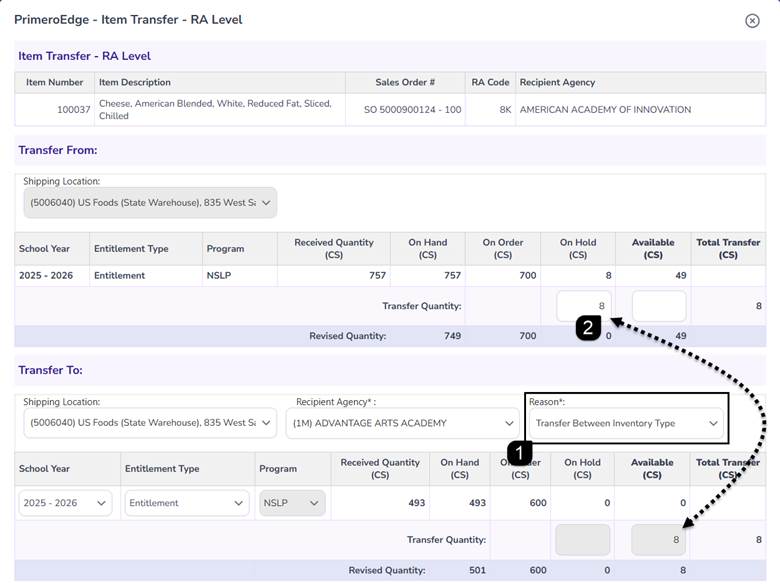This screenshot has height=584, width=780.
Task: Close the Item Transfer dialog
Action: (752, 20)
